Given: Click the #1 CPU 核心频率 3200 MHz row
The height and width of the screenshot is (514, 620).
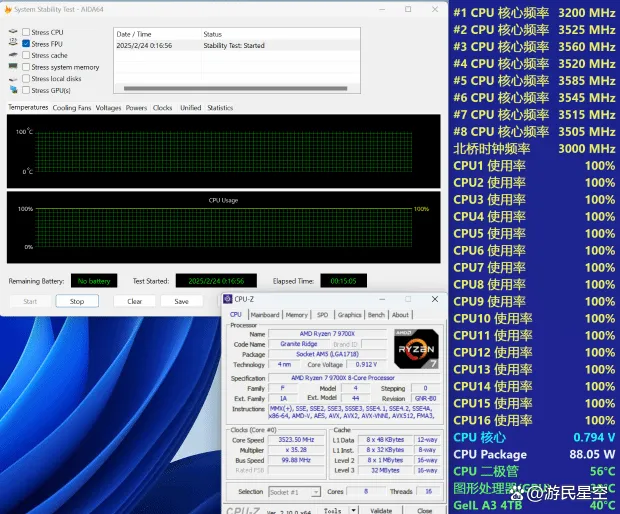Looking at the screenshot, I should pos(534,13).
